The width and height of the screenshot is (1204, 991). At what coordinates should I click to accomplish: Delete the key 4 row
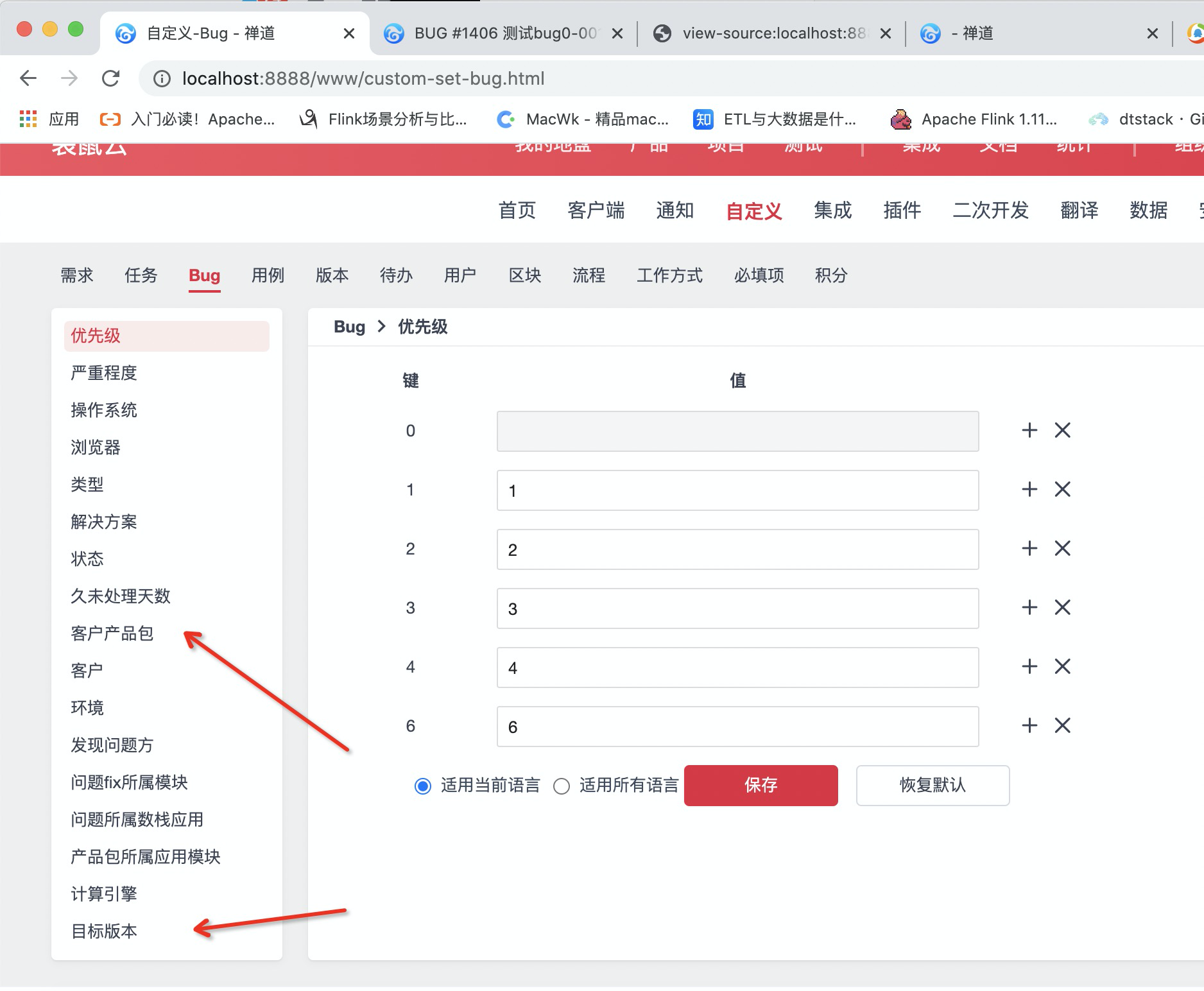1063,666
